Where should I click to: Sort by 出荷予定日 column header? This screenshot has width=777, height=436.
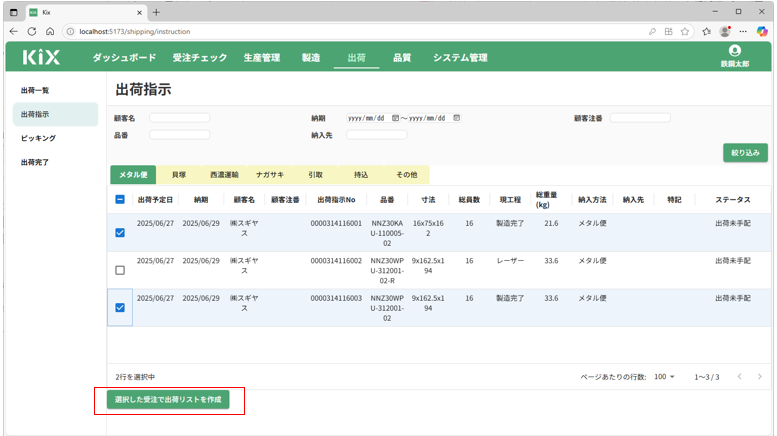155,200
